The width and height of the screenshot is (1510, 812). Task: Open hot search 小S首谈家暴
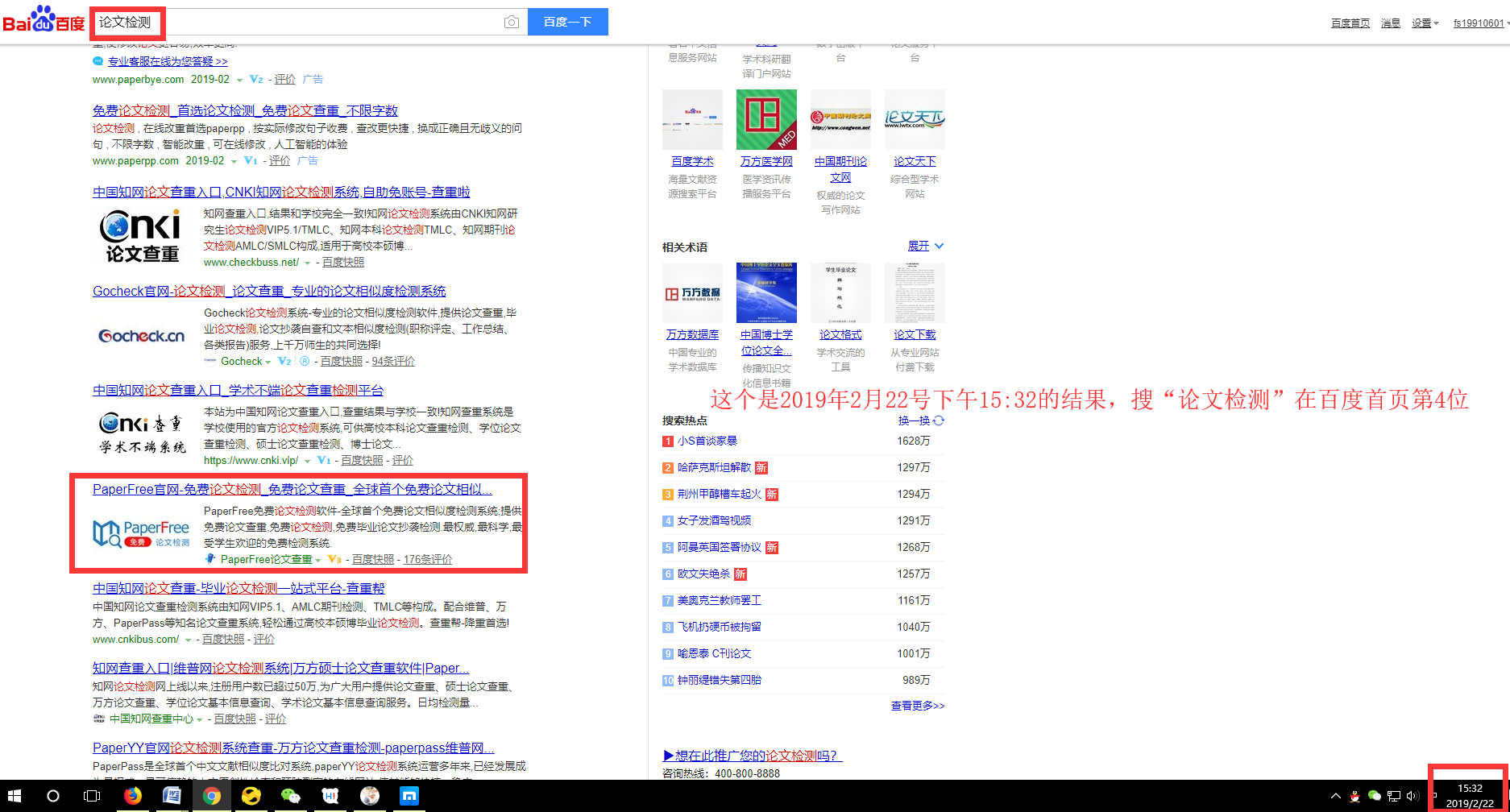pos(707,441)
